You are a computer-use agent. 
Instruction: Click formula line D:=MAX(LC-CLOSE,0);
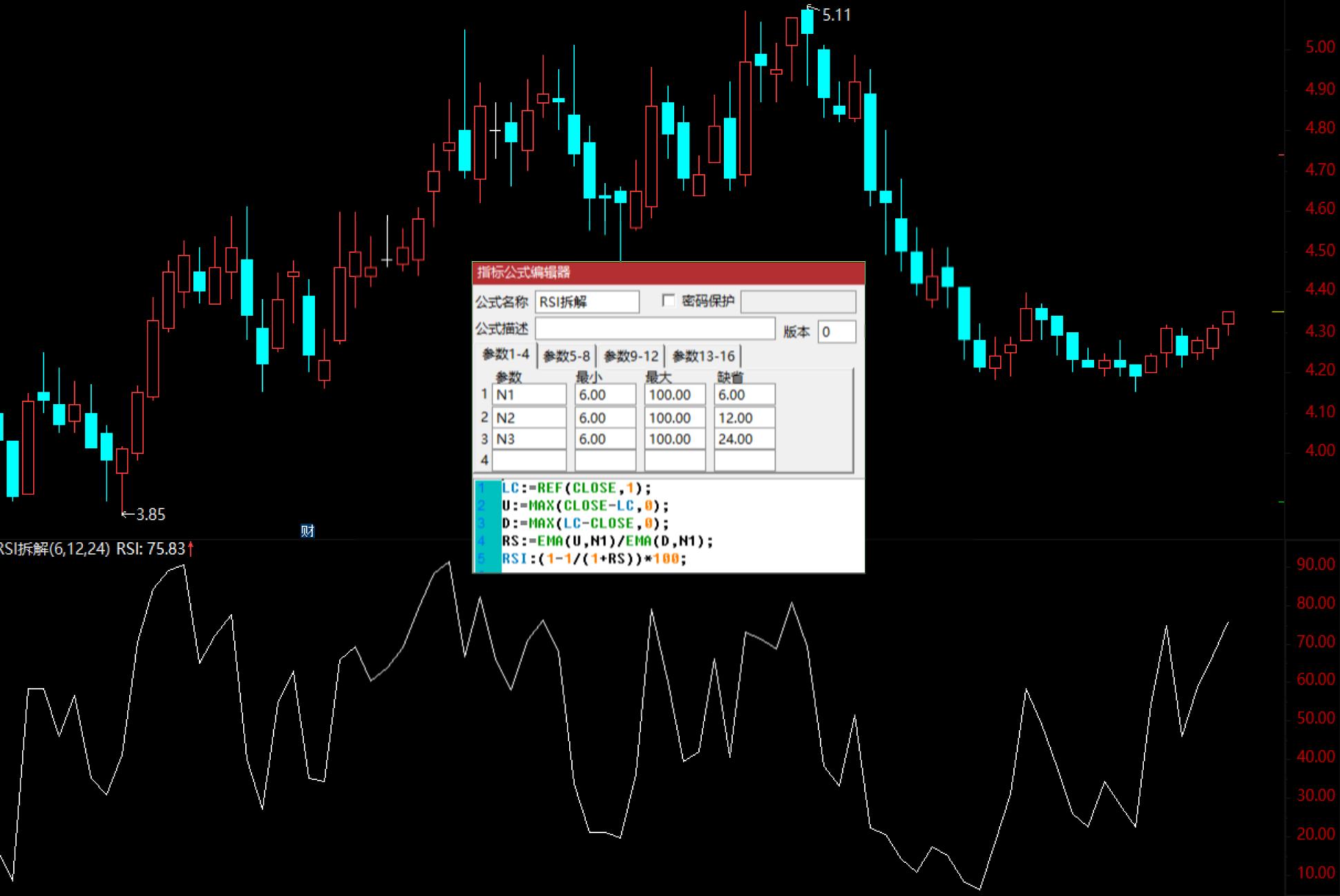pyautogui.click(x=585, y=523)
